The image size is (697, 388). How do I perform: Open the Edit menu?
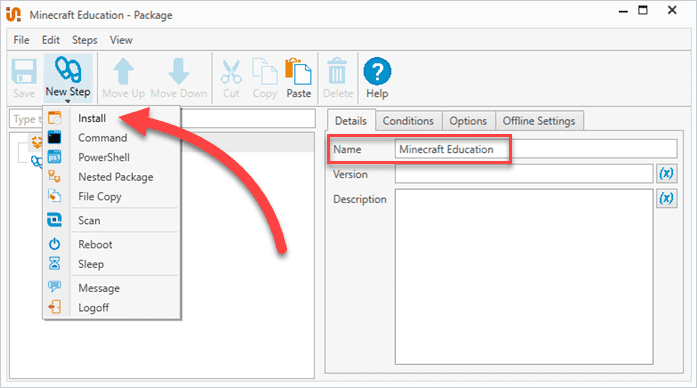tap(51, 40)
